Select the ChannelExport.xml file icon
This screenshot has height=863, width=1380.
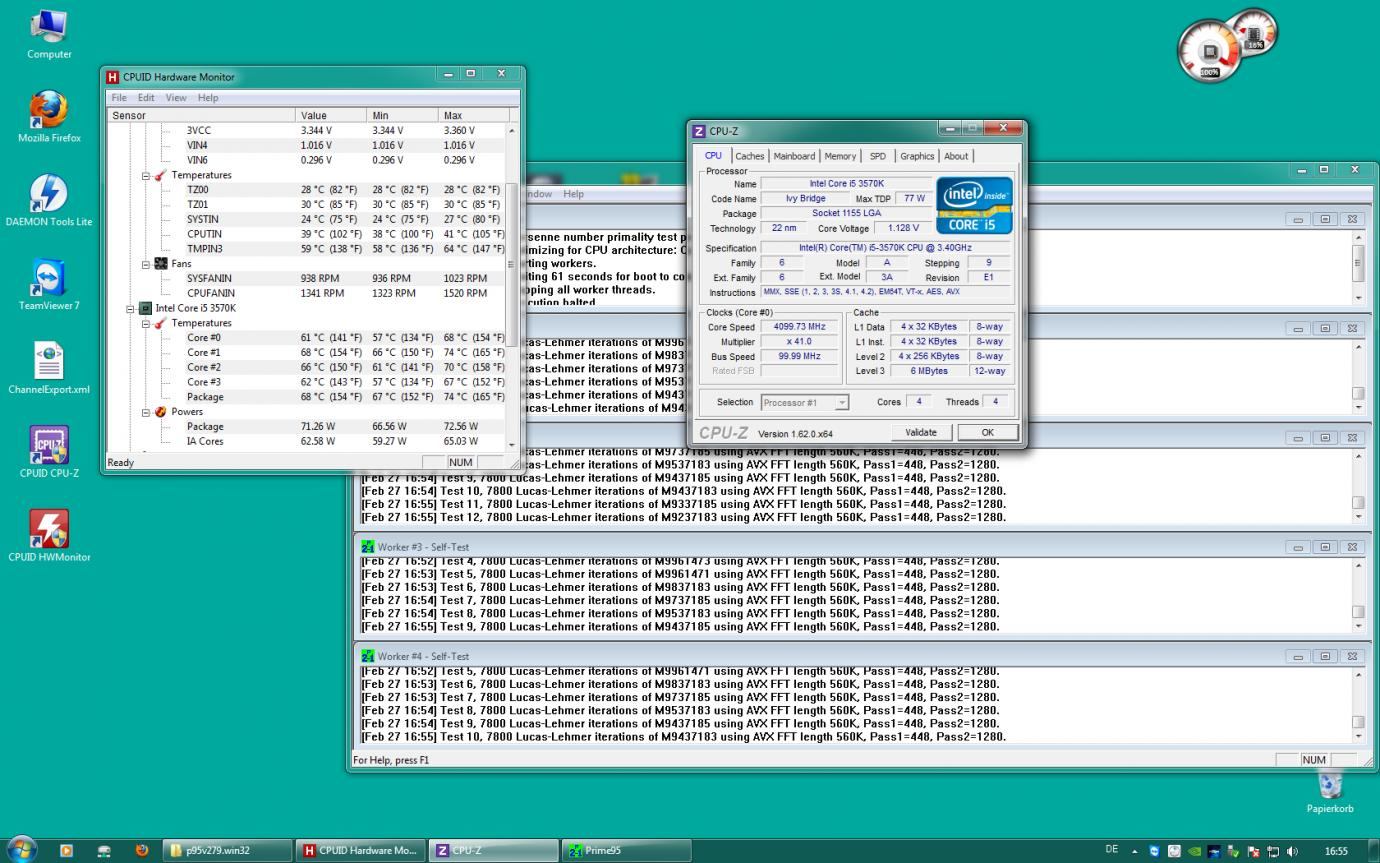pos(49,367)
